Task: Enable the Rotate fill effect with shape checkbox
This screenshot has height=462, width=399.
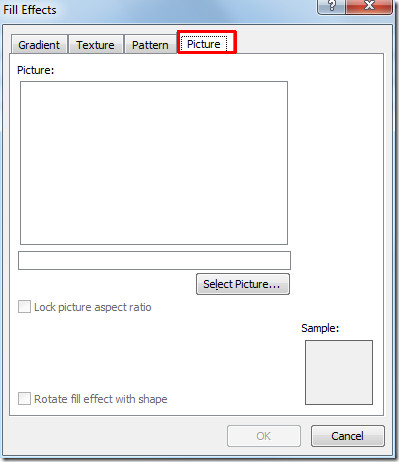Action: (24, 399)
